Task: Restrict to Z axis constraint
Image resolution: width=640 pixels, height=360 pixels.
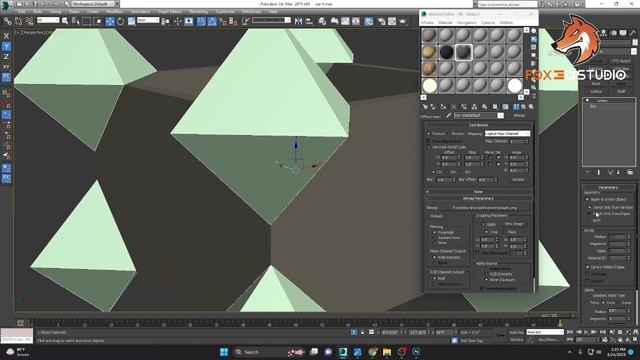Action: (x=6, y=56)
